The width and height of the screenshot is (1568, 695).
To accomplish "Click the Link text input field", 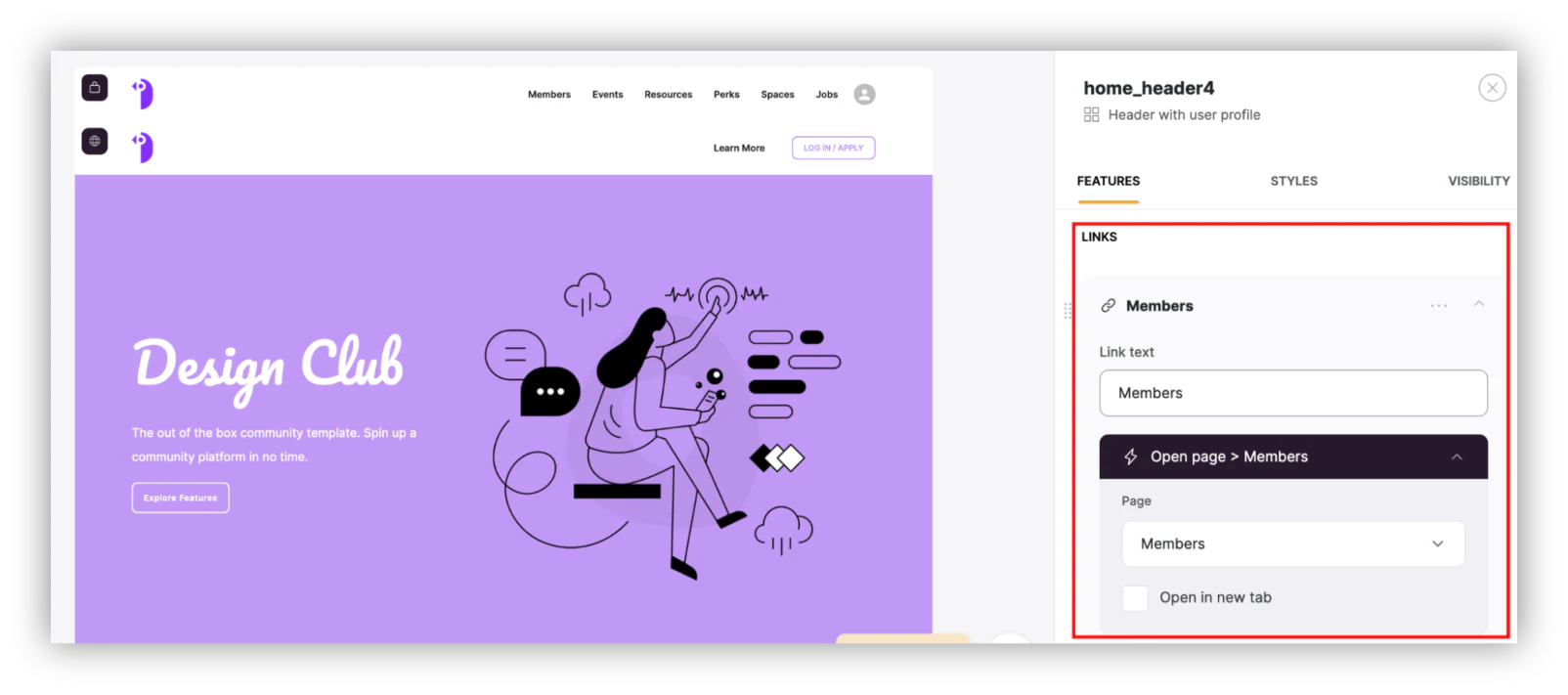I will [x=1293, y=393].
